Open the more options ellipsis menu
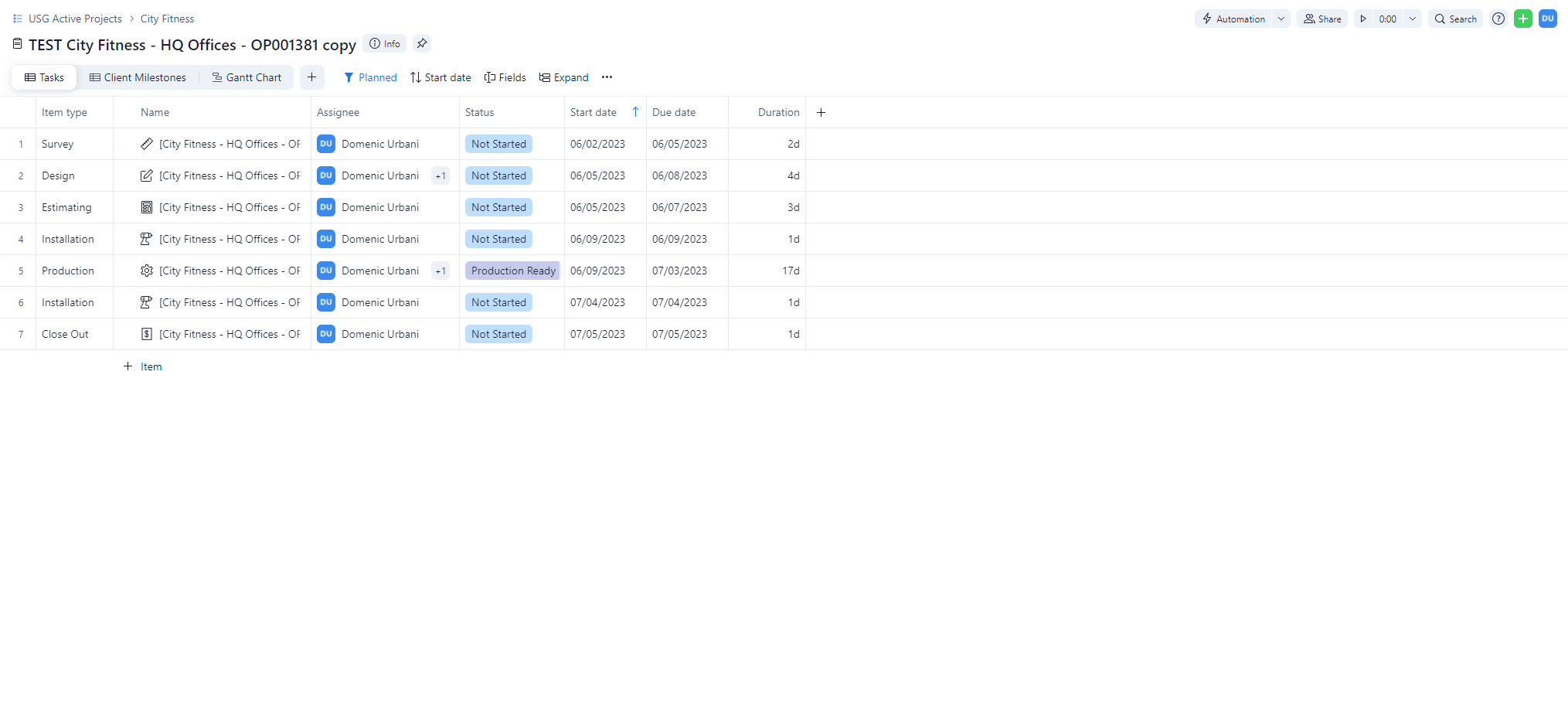This screenshot has height=722, width=1568. [x=607, y=77]
